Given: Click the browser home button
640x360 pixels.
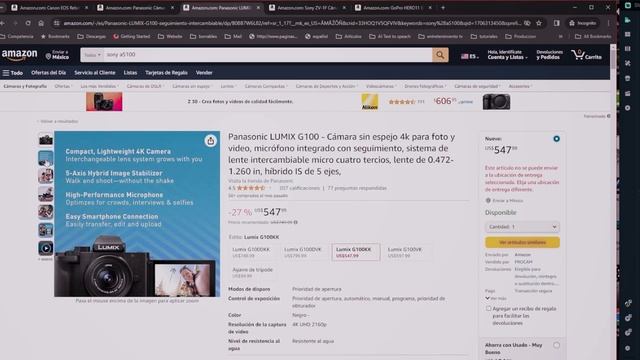Looking at the screenshot, I should coord(41,23).
